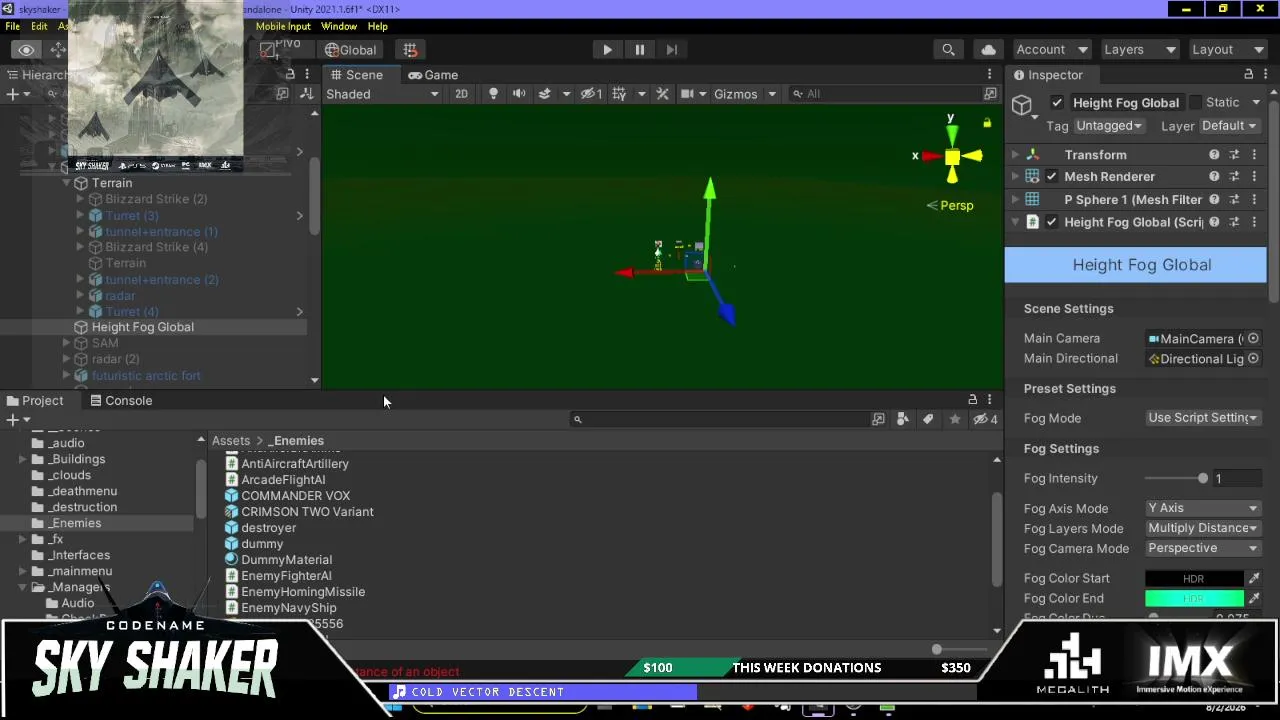
Task: Open the Fog Axis Mode dropdown
Action: pyautogui.click(x=1203, y=508)
